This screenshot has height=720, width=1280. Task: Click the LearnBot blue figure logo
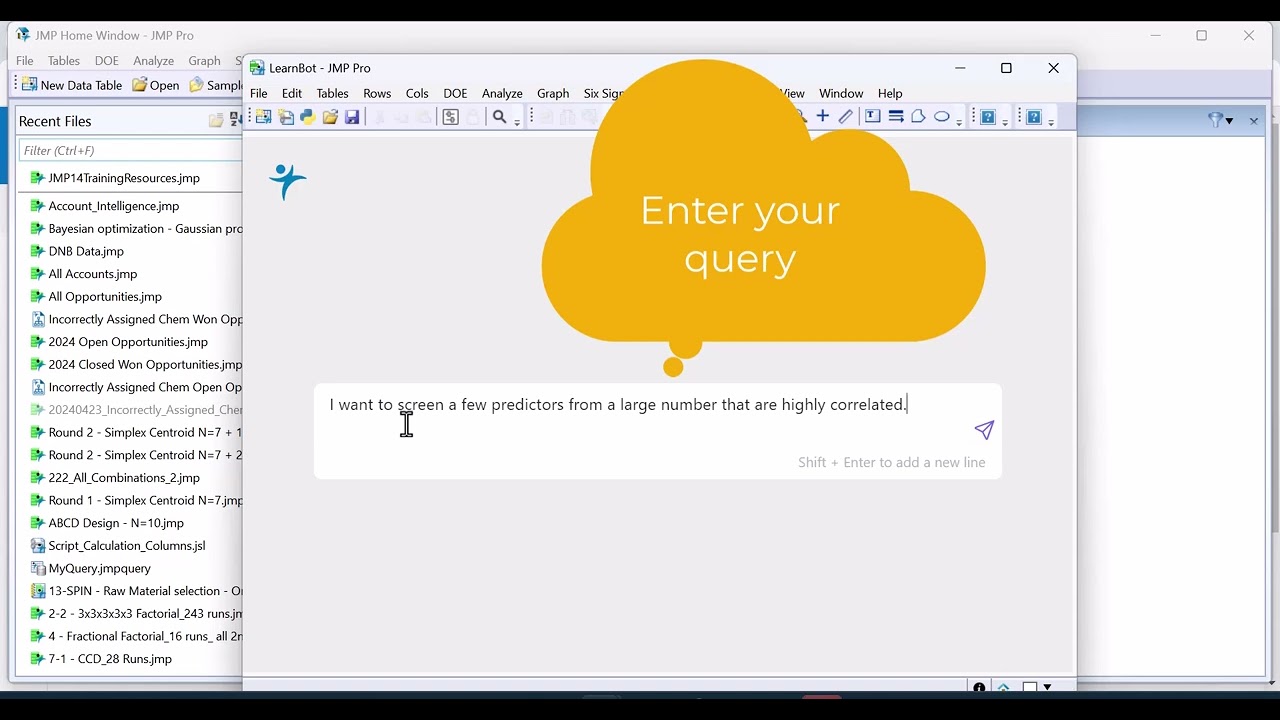point(288,182)
